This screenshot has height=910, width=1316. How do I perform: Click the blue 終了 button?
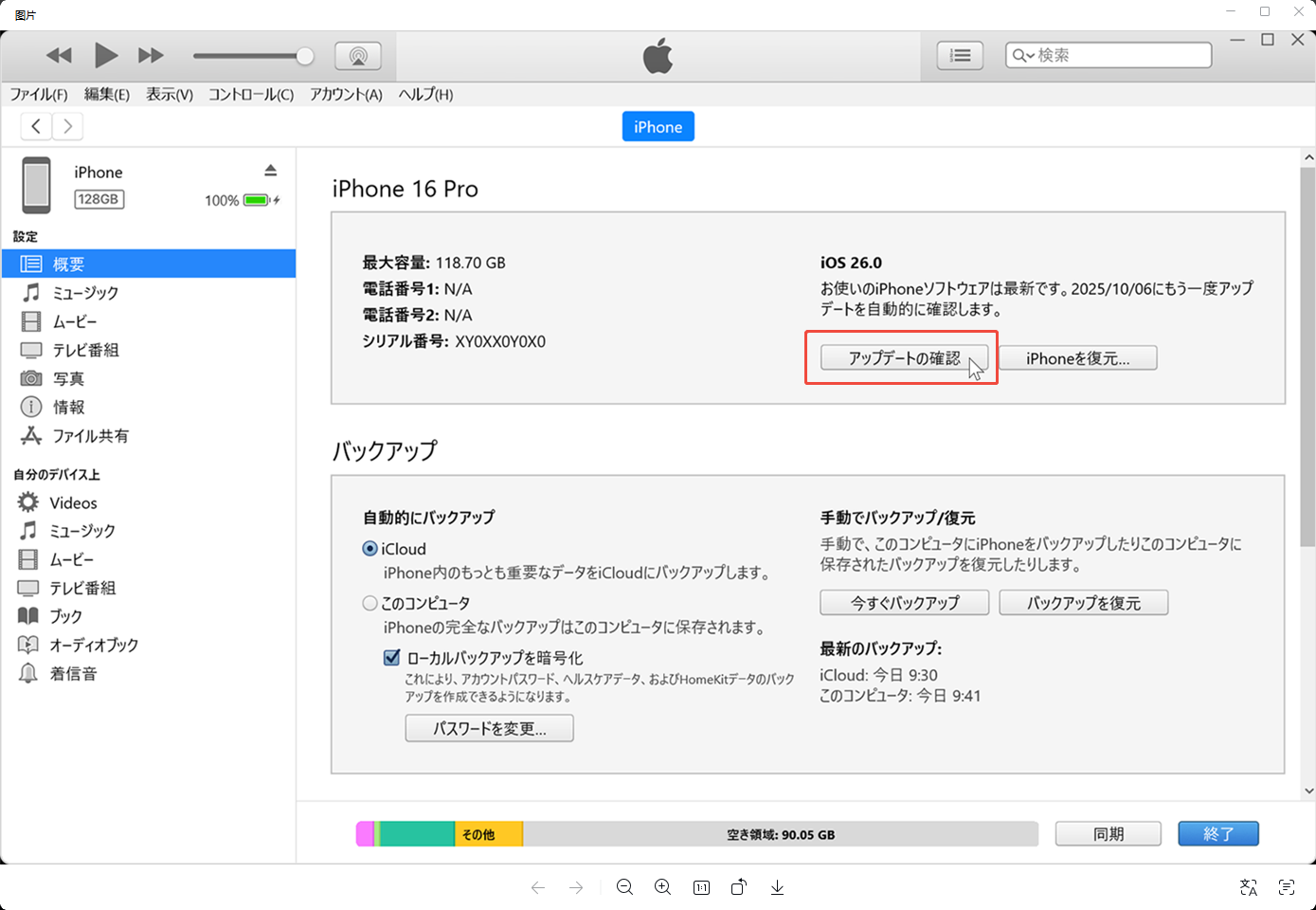[x=1218, y=834]
